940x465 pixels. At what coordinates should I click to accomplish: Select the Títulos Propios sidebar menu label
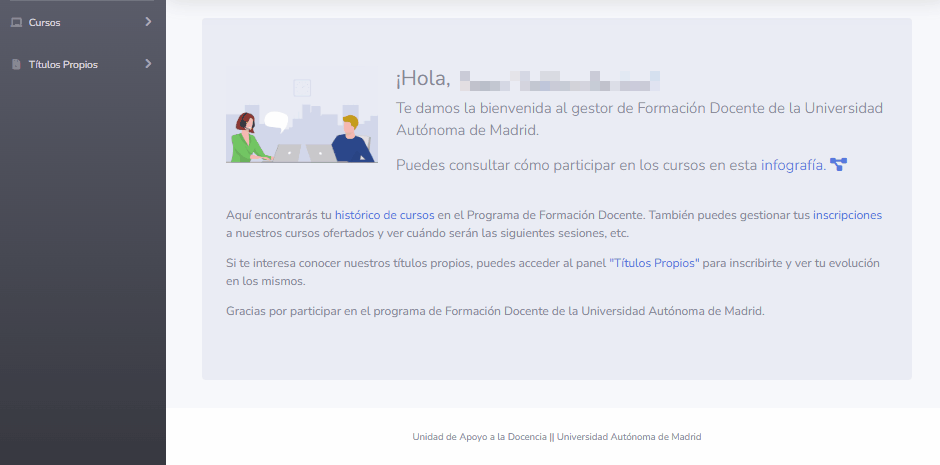click(x=63, y=65)
